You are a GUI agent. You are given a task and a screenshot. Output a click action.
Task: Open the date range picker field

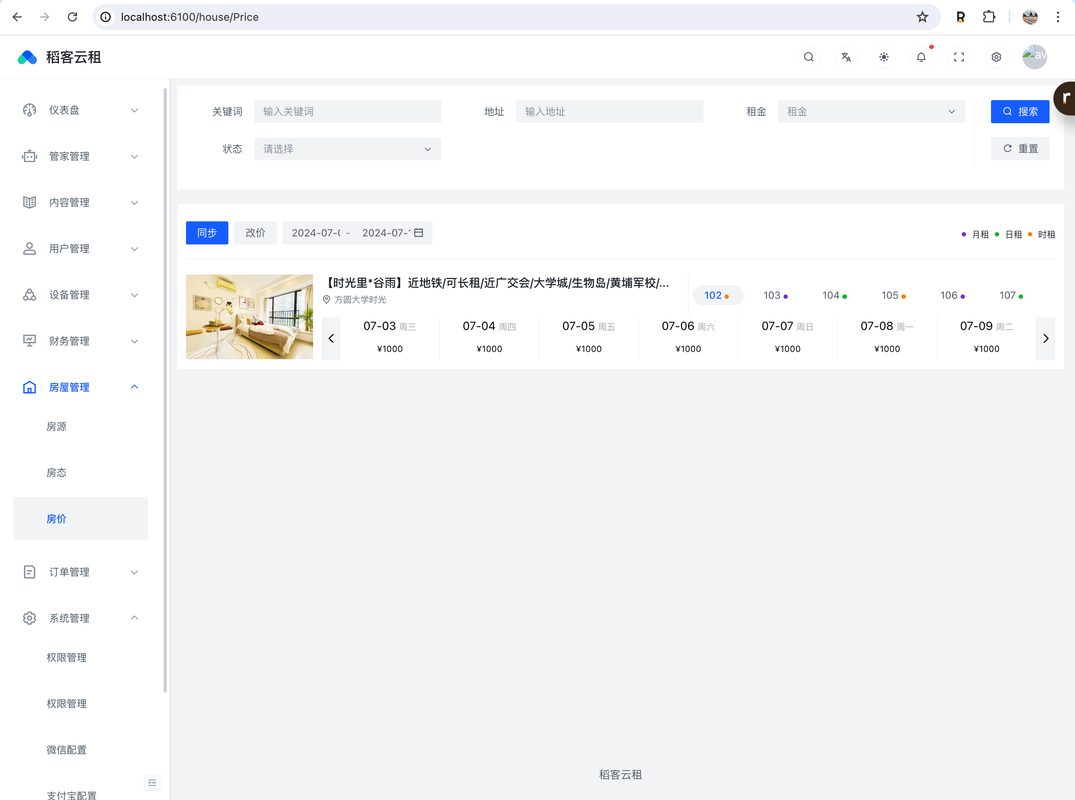coord(357,233)
